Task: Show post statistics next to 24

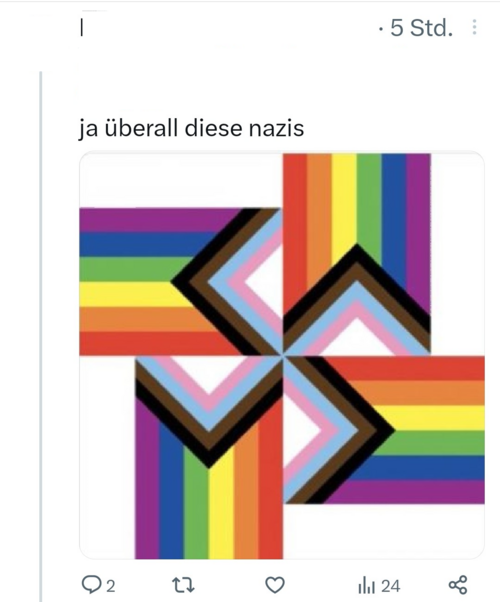Action: (x=366, y=586)
